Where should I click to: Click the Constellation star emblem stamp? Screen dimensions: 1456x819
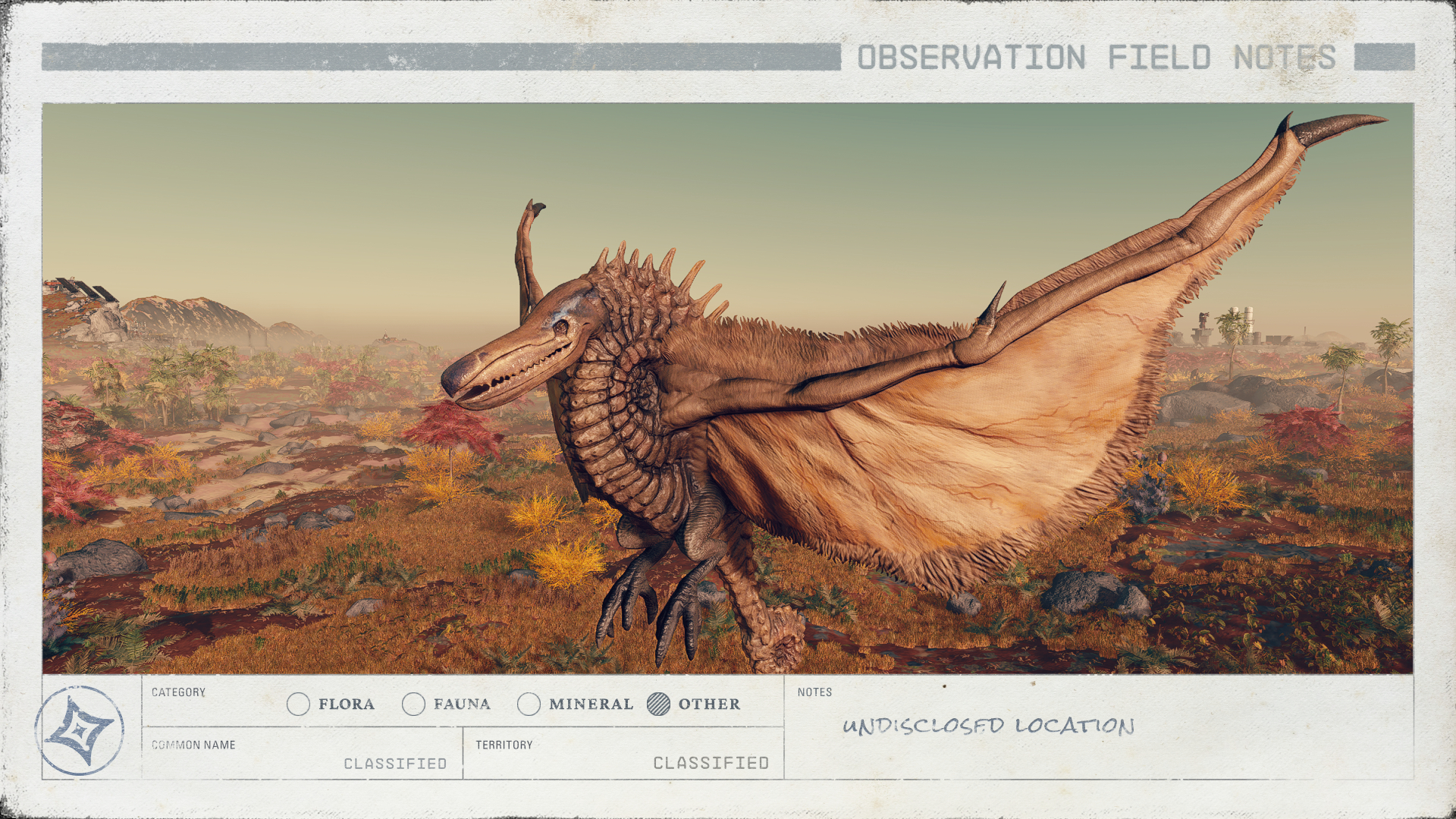coord(80,730)
